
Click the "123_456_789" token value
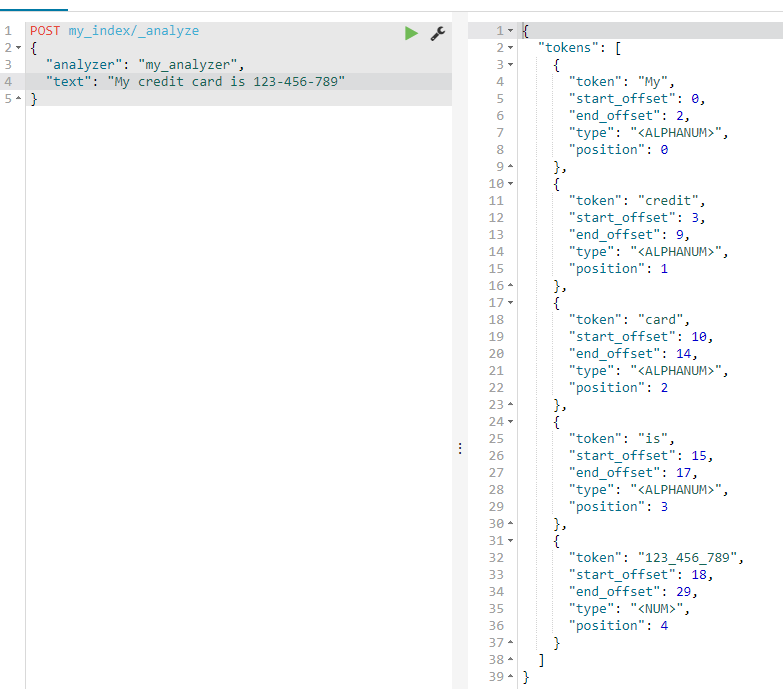click(688, 558)
